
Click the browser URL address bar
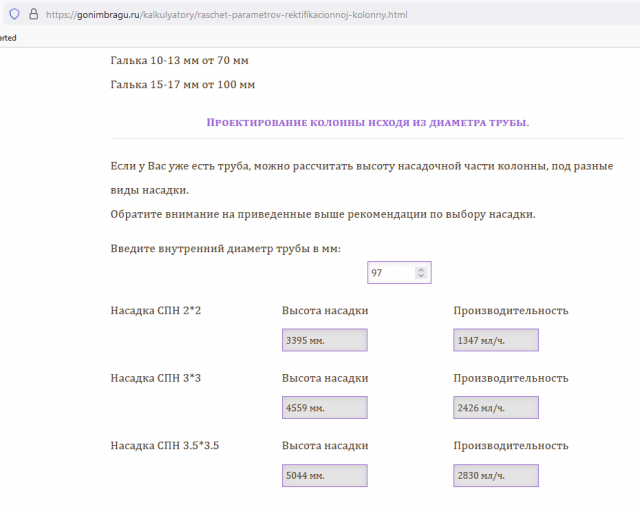click(x=300, y=15)
